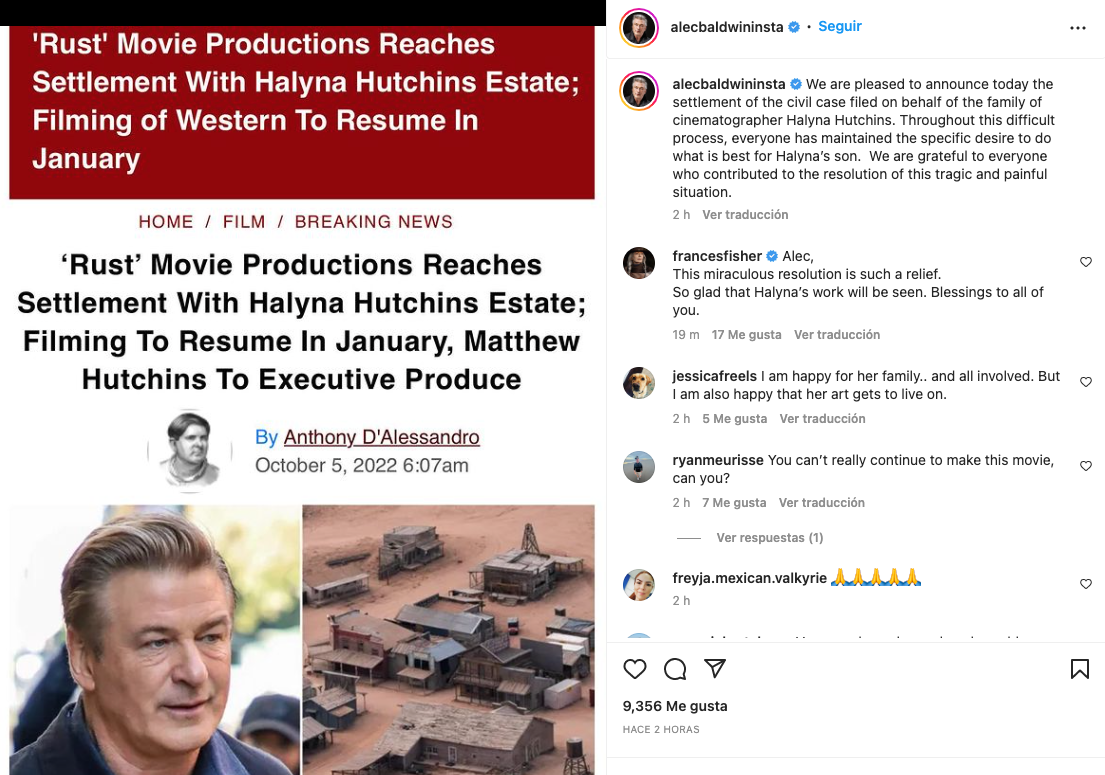The width and height of the screenshot is (1105, 775).
Task: Open the comment bubble icon
Action: click(x=675, y=669)
